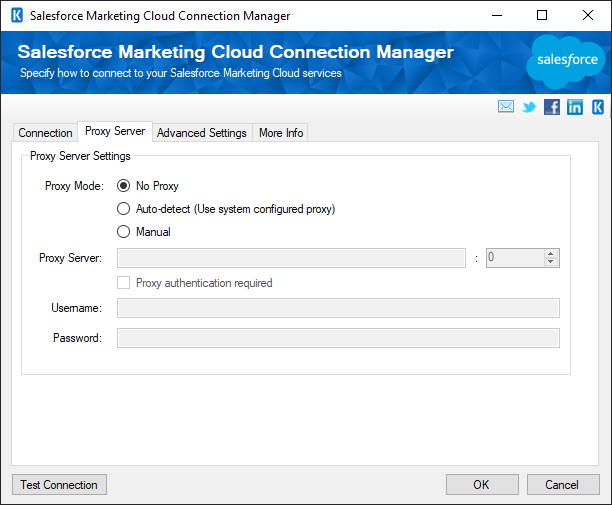The width and height of the screenshot is (612, 505).
Task: Click the Username input field
Action: 338,308
